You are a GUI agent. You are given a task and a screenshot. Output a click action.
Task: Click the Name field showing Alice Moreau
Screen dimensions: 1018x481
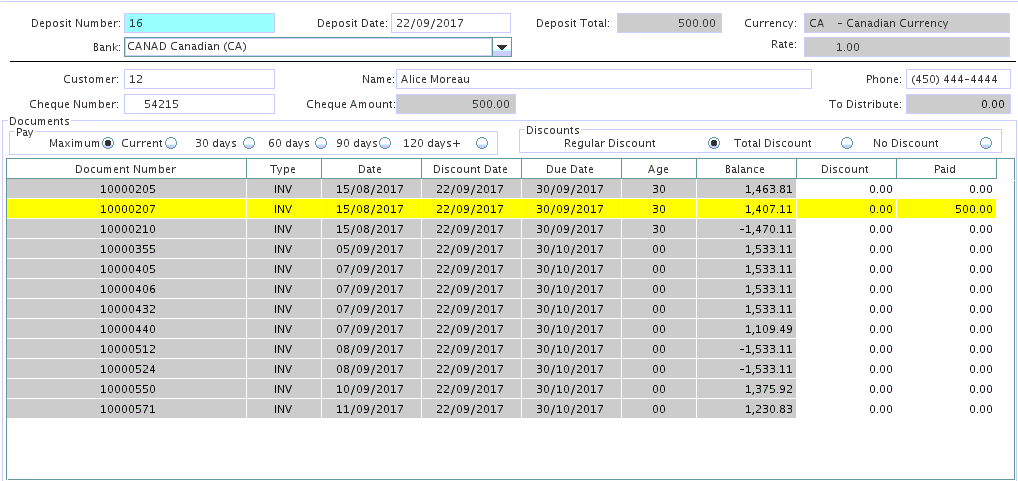[x=603, y=79]
